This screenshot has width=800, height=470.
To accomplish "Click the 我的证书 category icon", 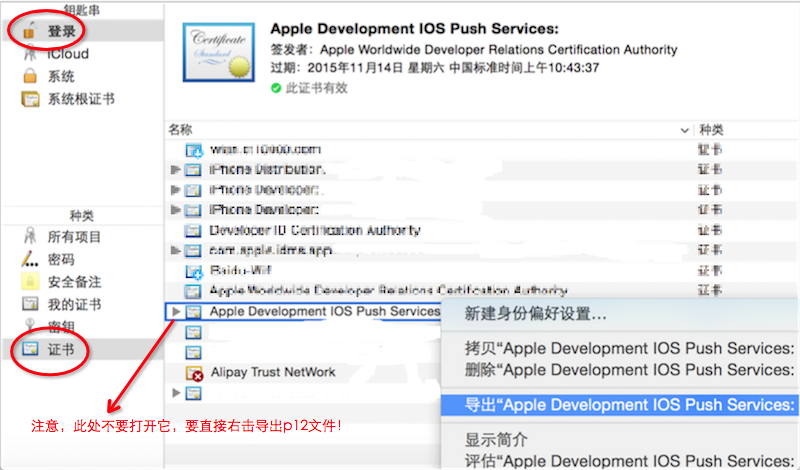I will pyautogui.click(x=30, y=304).
